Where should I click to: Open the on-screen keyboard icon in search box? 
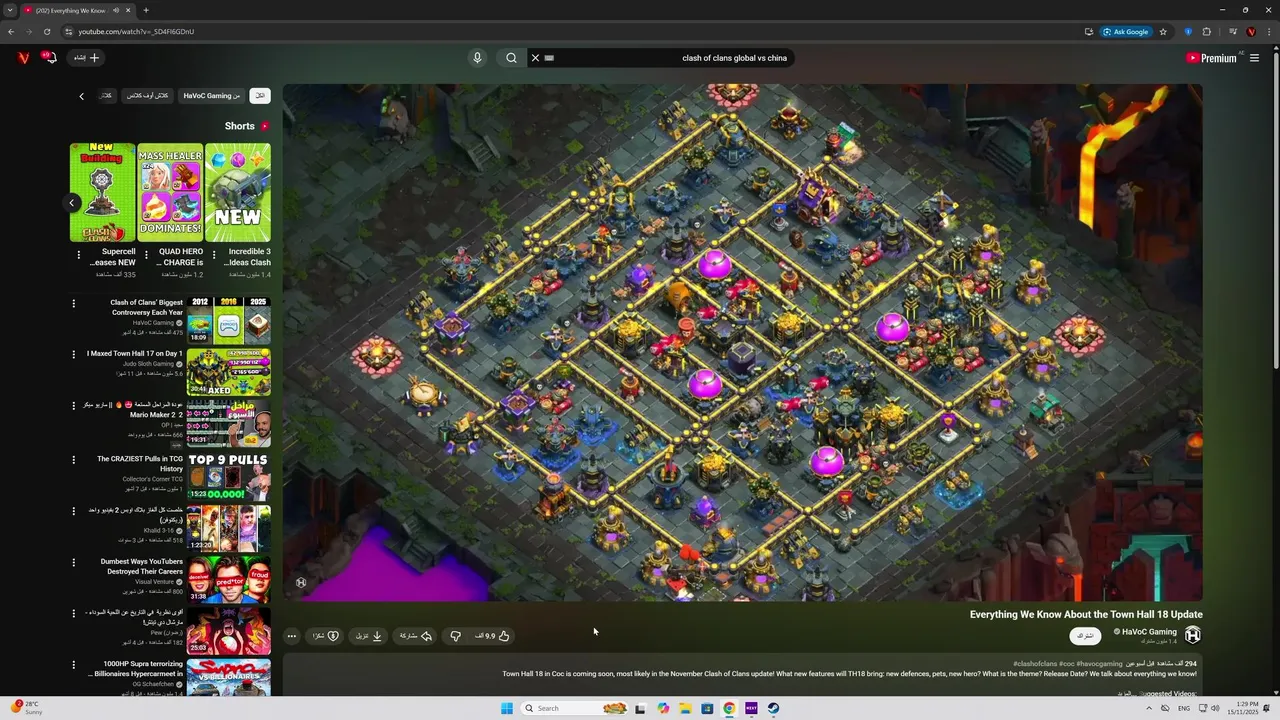(x=549, y=58)
